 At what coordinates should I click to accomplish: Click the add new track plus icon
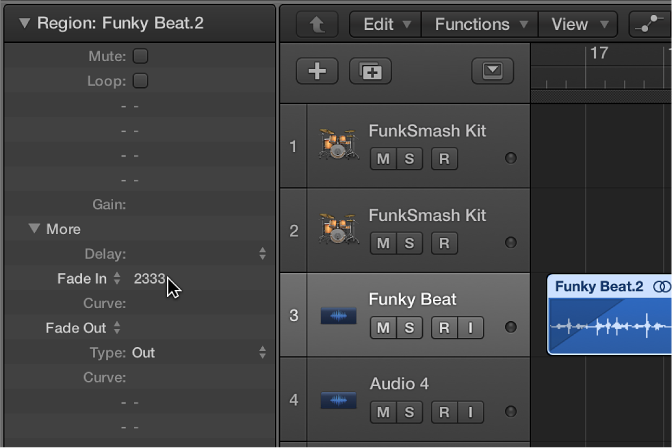pyautogui.click(x=318, y=71)
